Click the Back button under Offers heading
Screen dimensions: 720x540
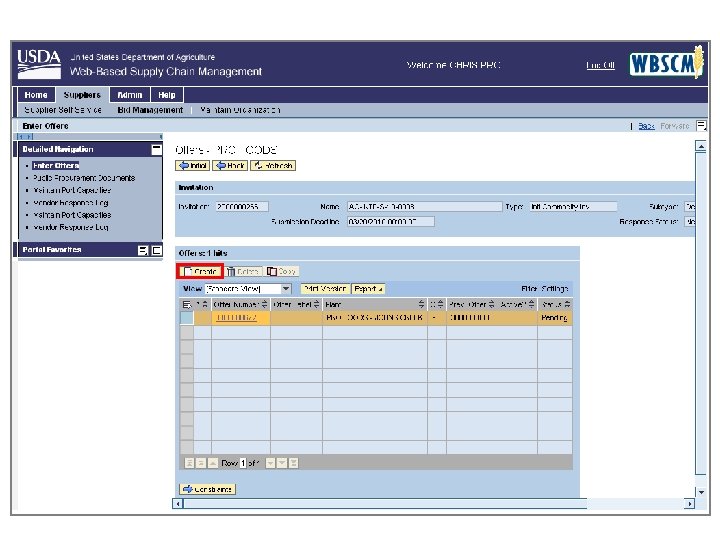231,165
